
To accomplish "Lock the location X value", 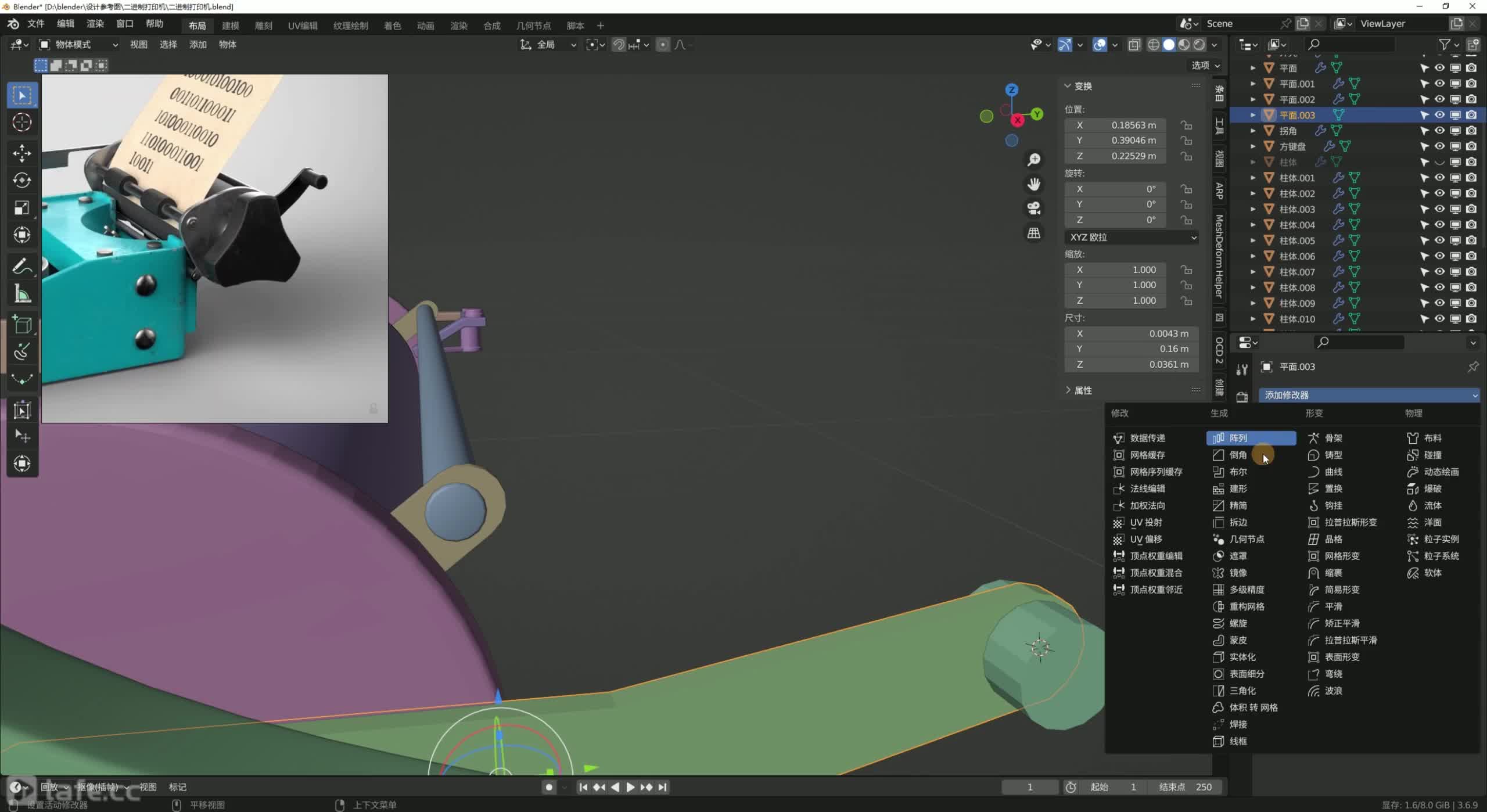I will tap(1186, 125).
